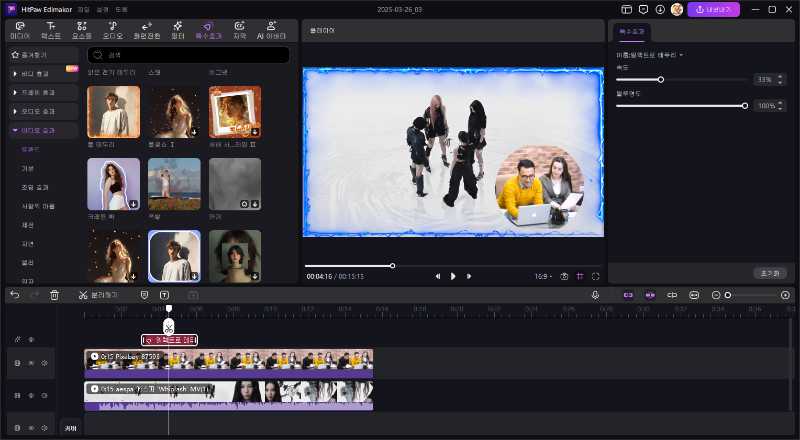
Task: Toggle the first header icon on the aespa track
Action: click(x=17, y=396)
